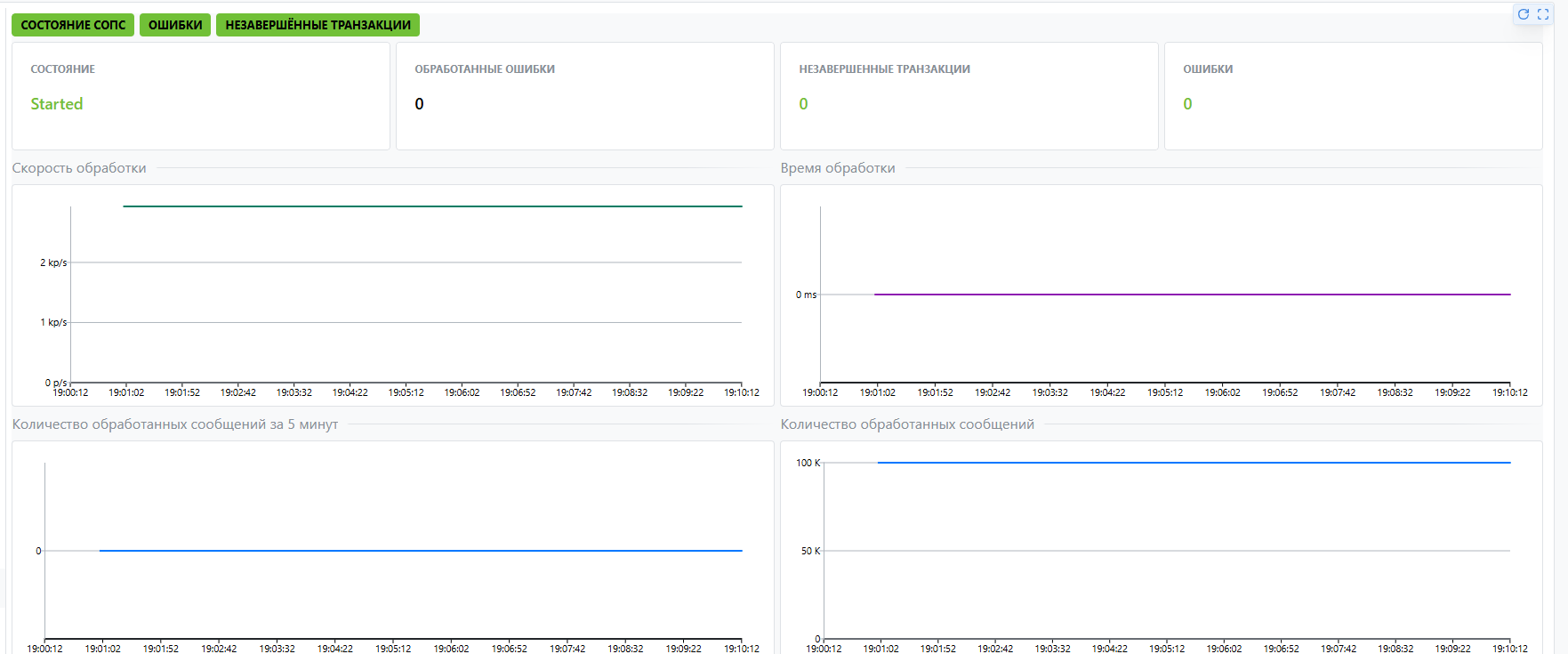This screenshot has width=1568, height=654.
Task: Switch to the ОШИБКИ tab
Action: pos(175,25)
